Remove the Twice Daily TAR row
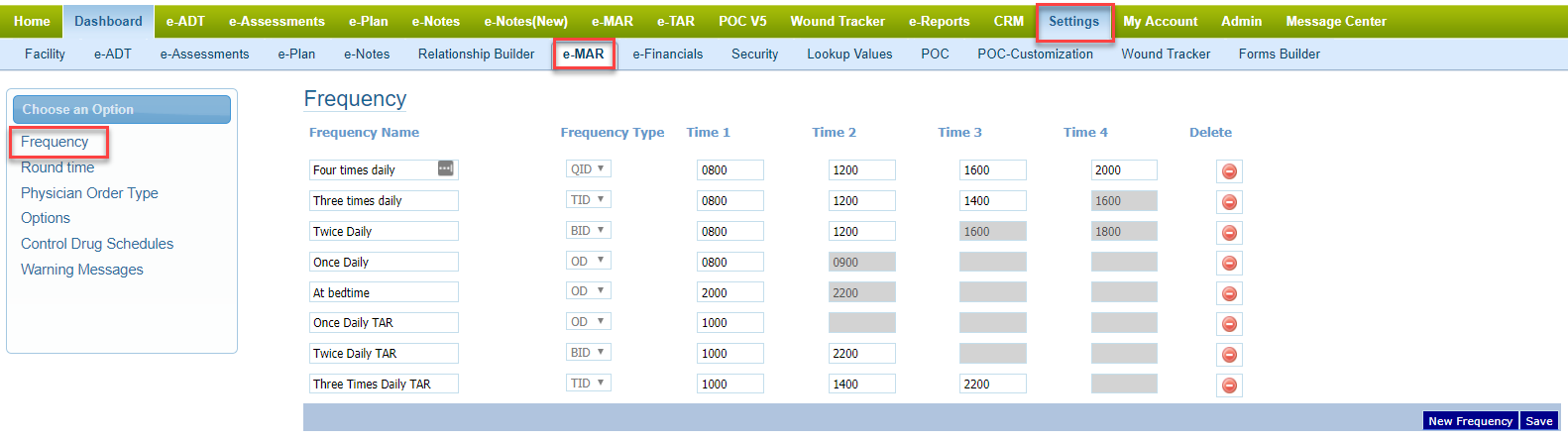Screen dimensions: 1568x441 tap(1229, 355)
